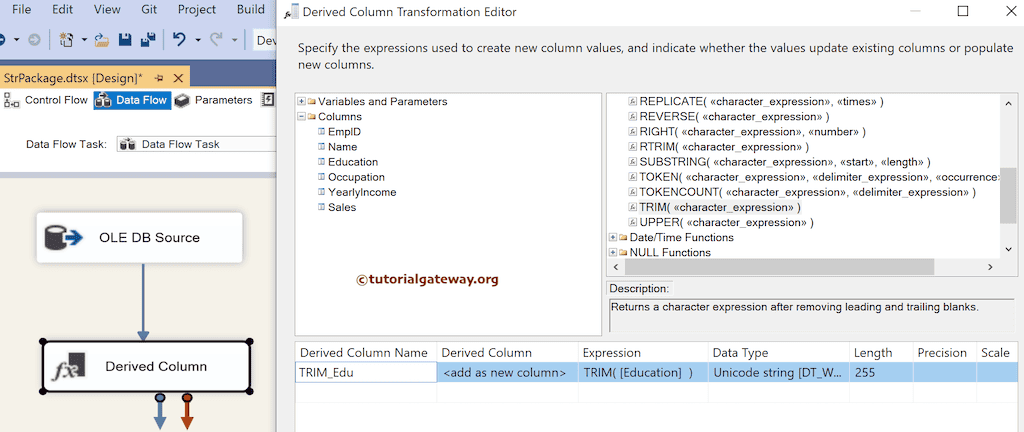Pin the StrPackage.dtsx design tab
The width and height of the screenshot is (1024, 432).
(159, 78)
